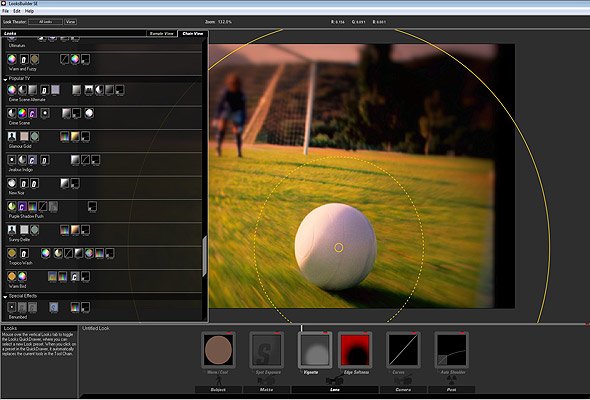Select the Auto Shoulder tool thumbnail
The width and height of the screenshot is (590, 400).
[452, 350]
